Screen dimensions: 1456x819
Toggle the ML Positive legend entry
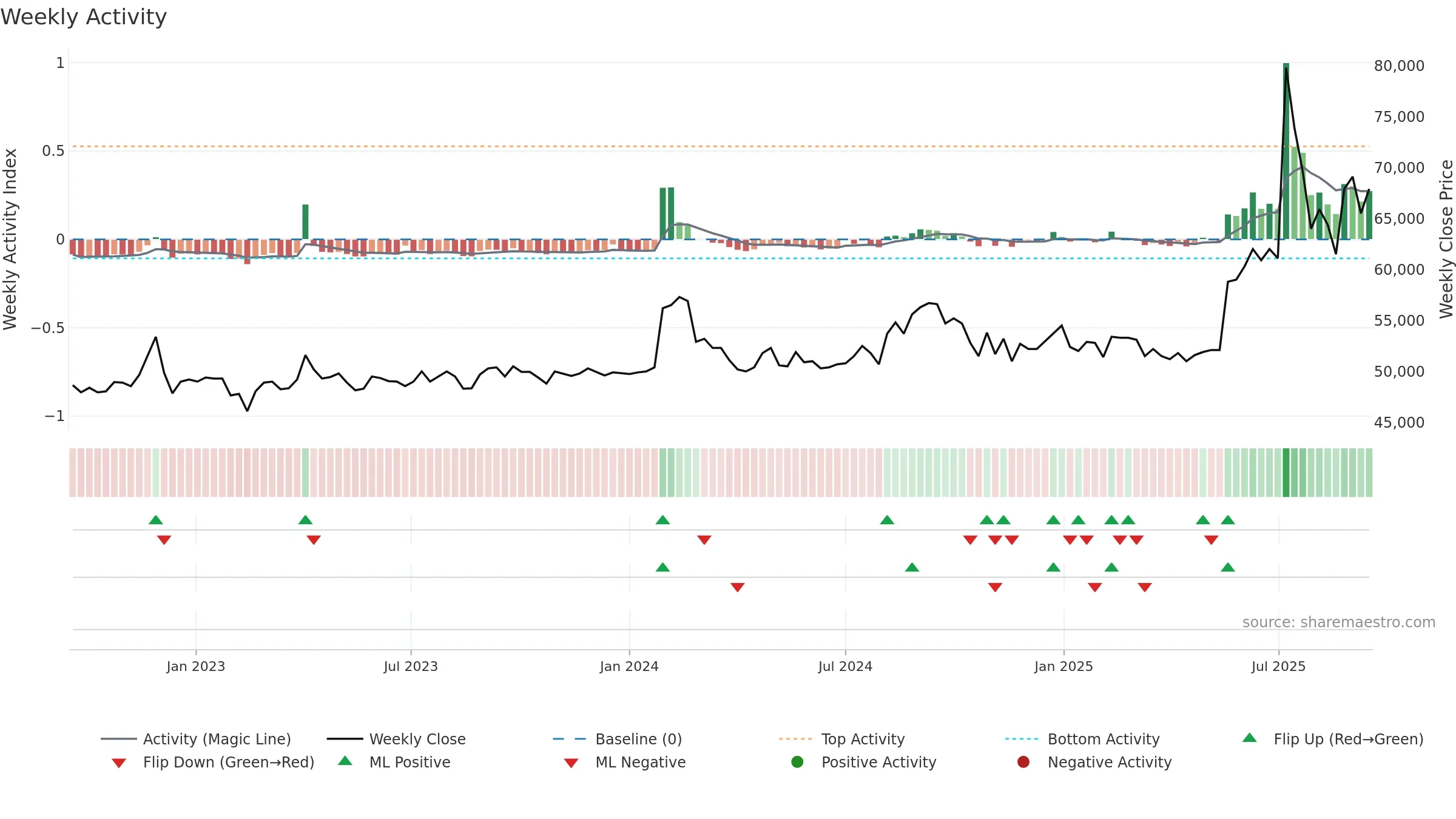(x=394, y=762)
